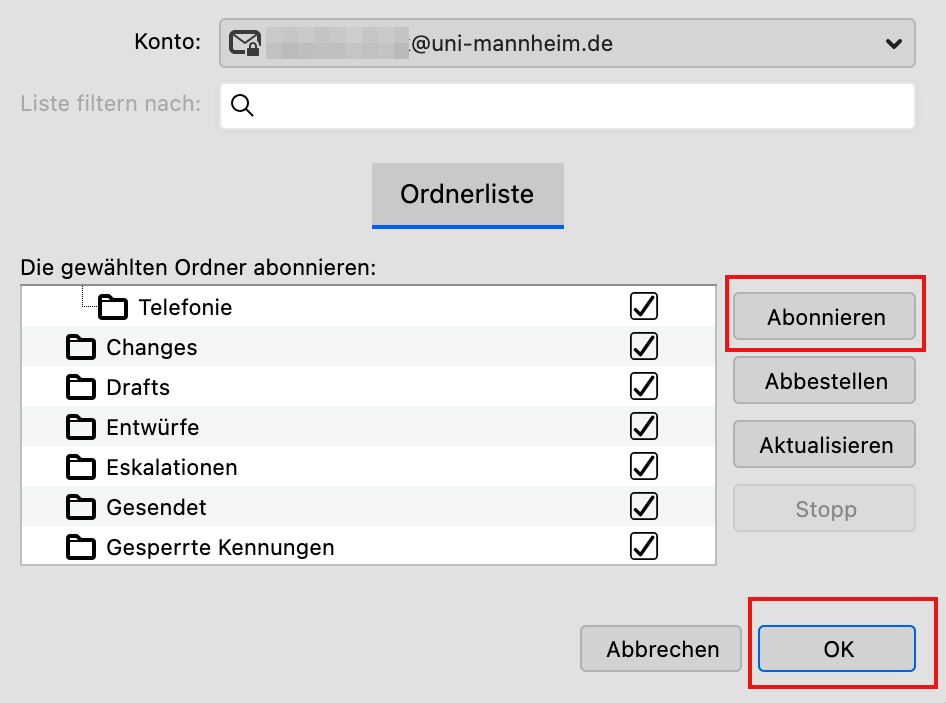Toggle the Gesendet subscription checkbox
Screen dimensions: 946x703
point(644,506)
